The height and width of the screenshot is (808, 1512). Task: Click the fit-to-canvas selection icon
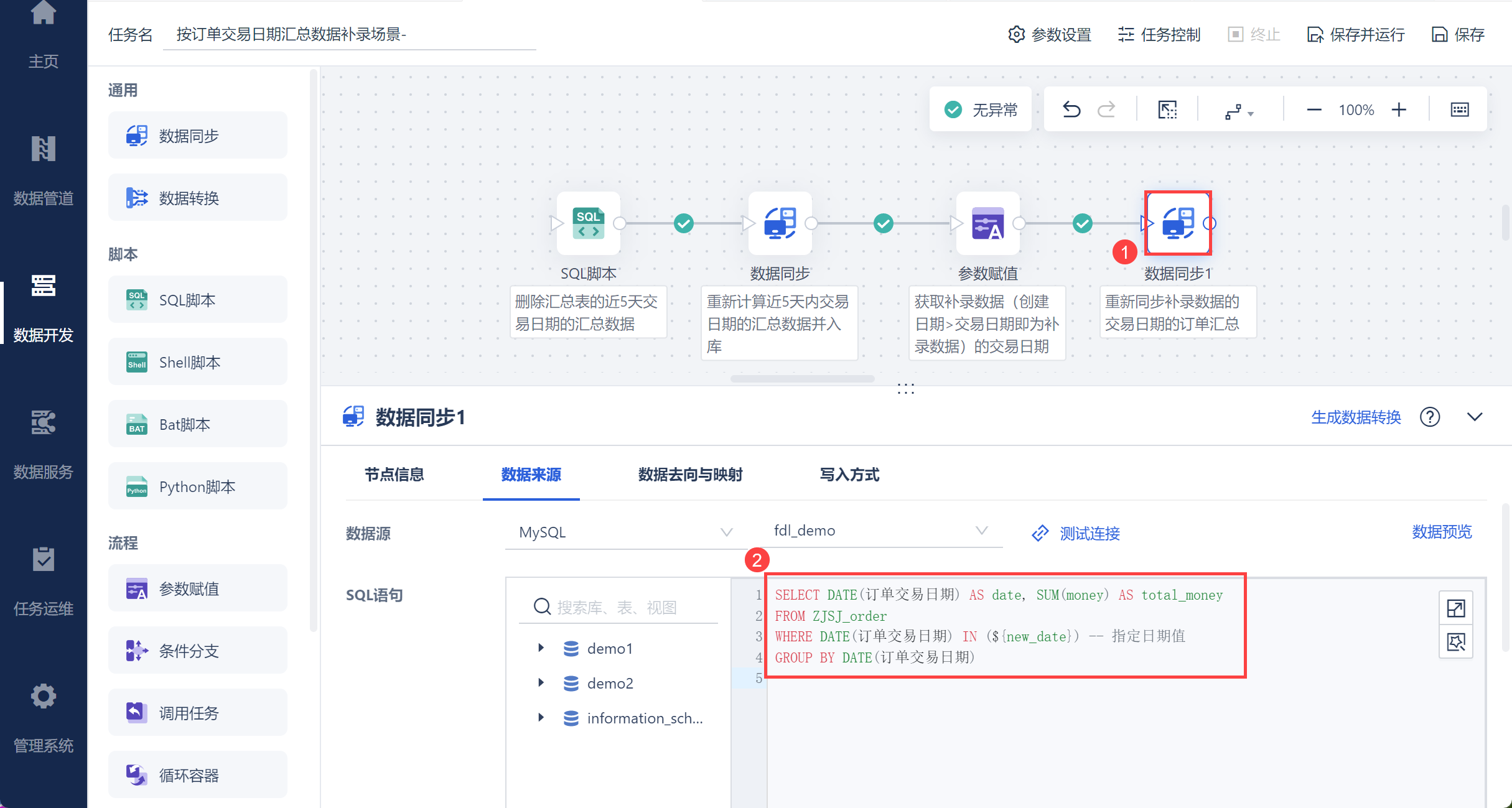tap(1167, 110)
